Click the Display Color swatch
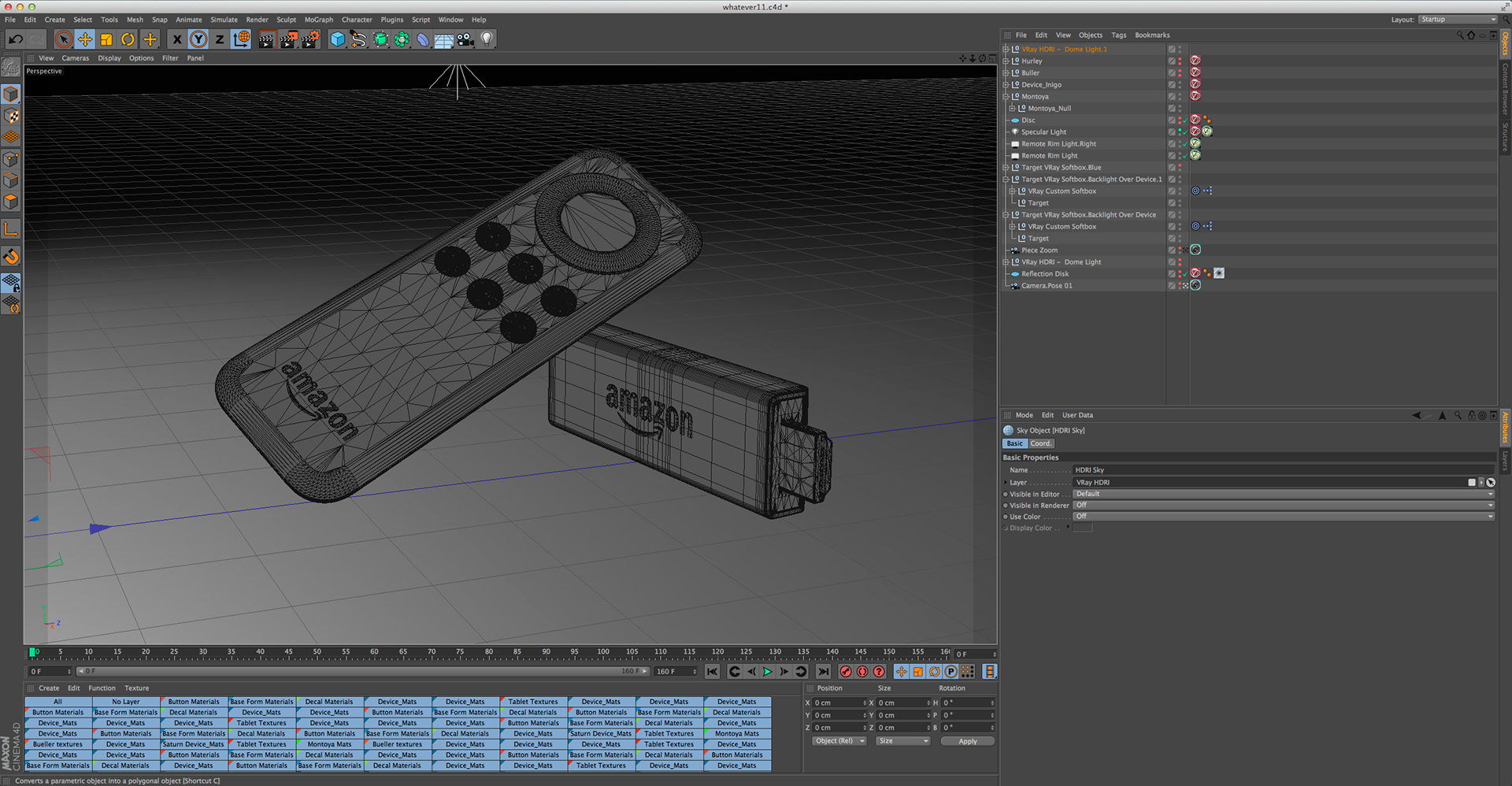The width and height of the screenshot is (1512, 786). click(1083, 528)
